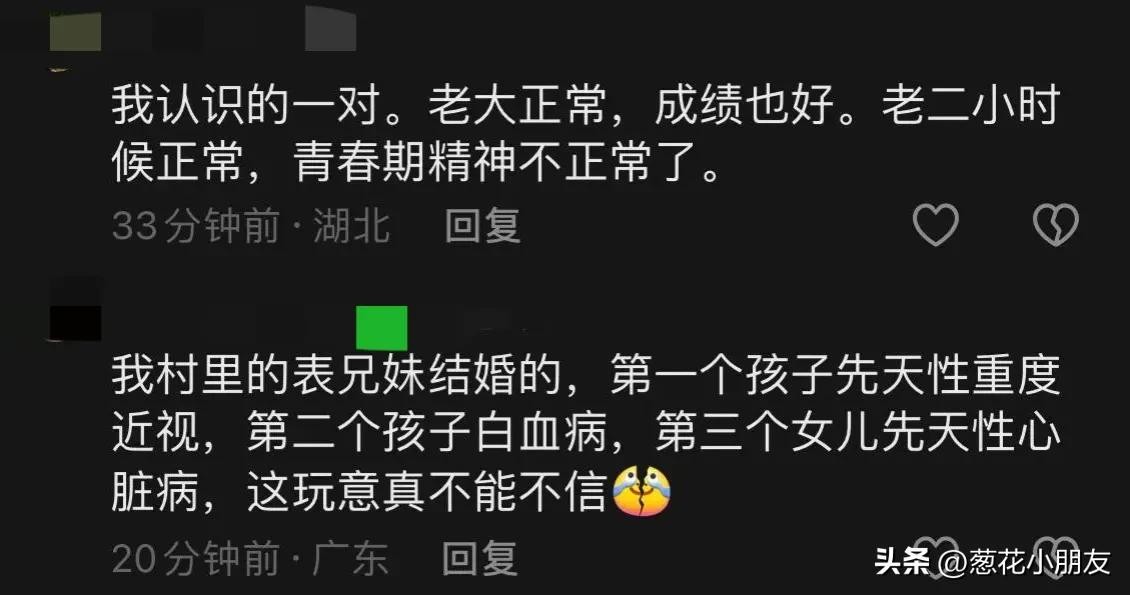Select the comment about 老大正常 成绩也好
The image size is (1130, 595).
(585, 134)
